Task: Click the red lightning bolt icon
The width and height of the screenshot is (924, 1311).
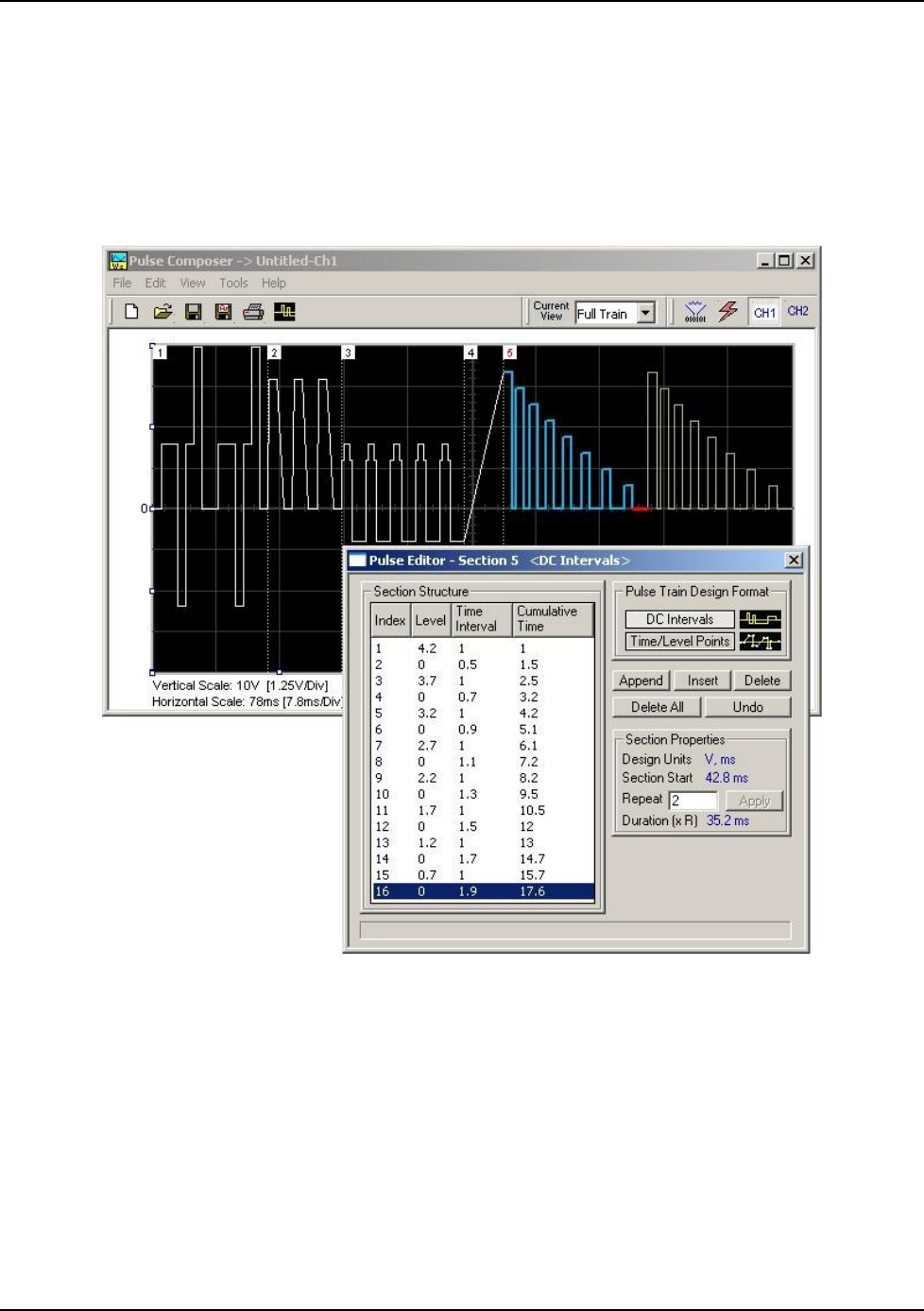Action: pos(727,311)
